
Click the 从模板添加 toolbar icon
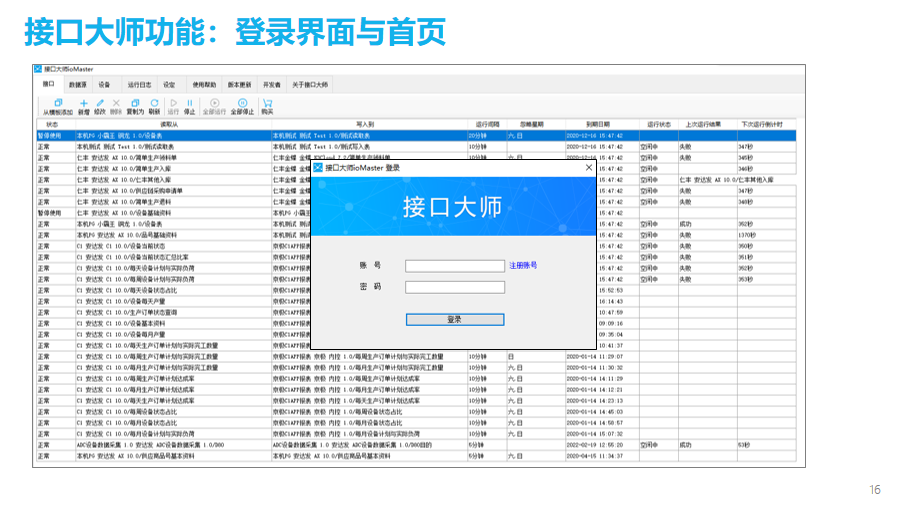pyautogui.click(x=56, y=103)
